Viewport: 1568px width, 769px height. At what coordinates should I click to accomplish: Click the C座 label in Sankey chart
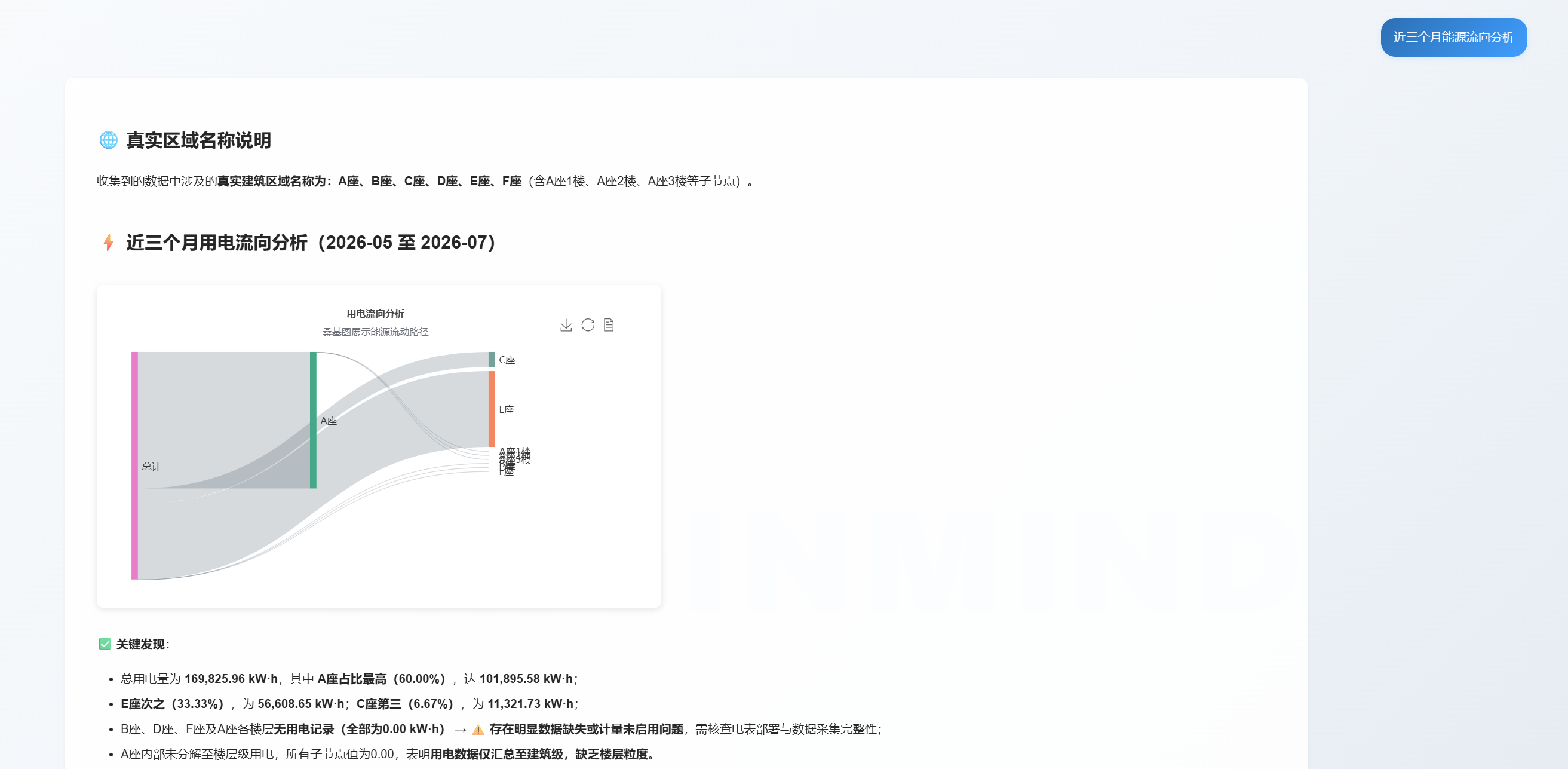tap(507, 360)
